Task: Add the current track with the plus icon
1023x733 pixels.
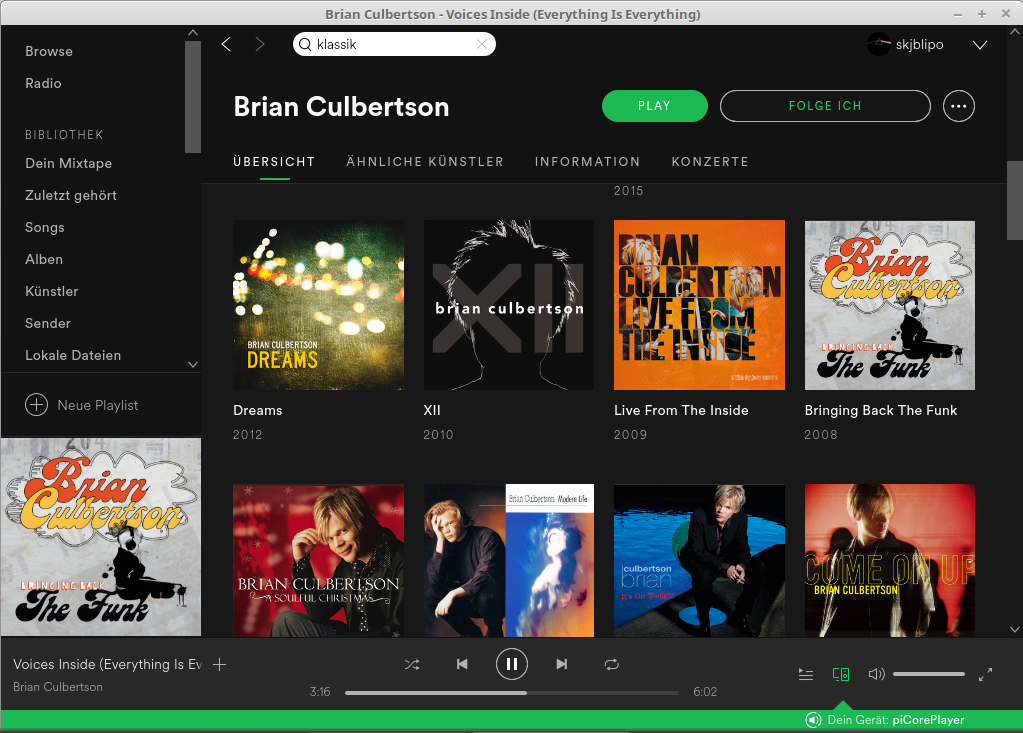Action: pyautogui.click(x=220, y=665)
